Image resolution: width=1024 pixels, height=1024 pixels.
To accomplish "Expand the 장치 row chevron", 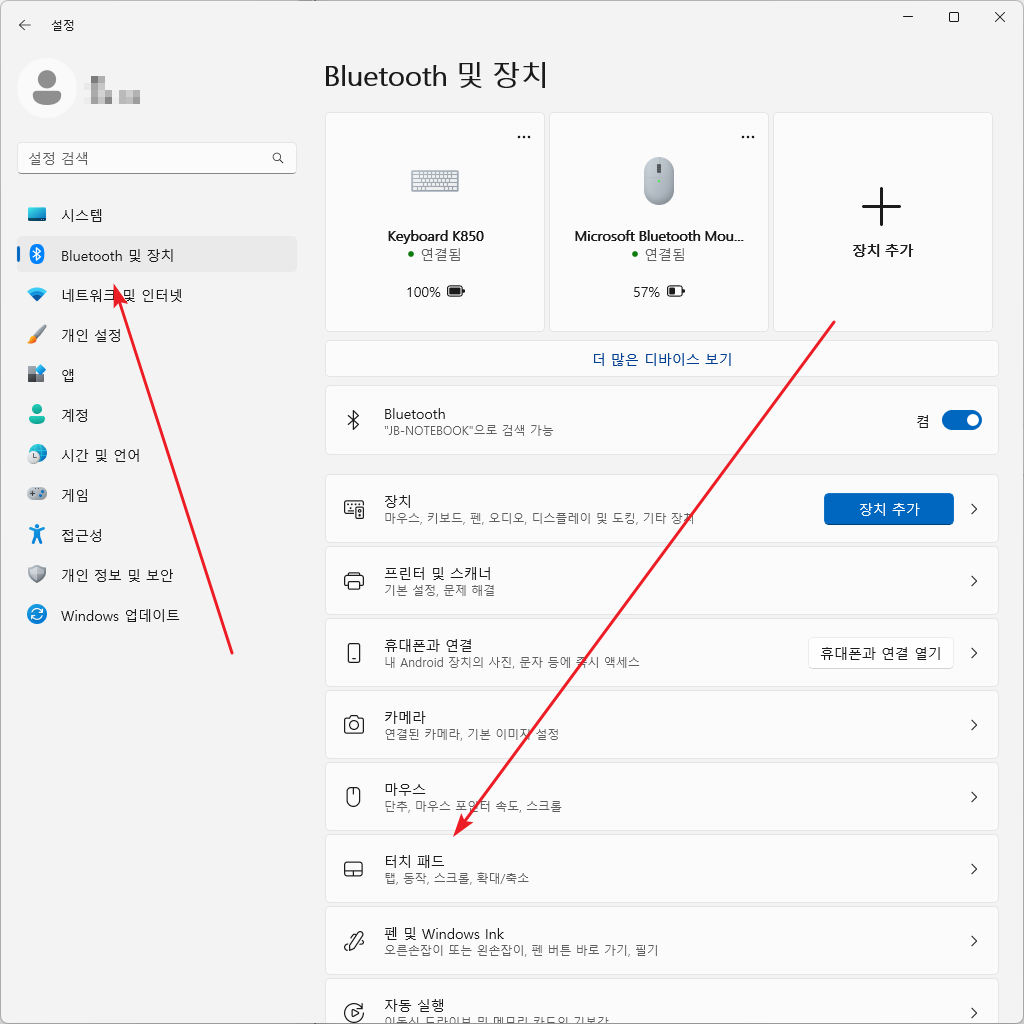I will [x=974, y=509].
